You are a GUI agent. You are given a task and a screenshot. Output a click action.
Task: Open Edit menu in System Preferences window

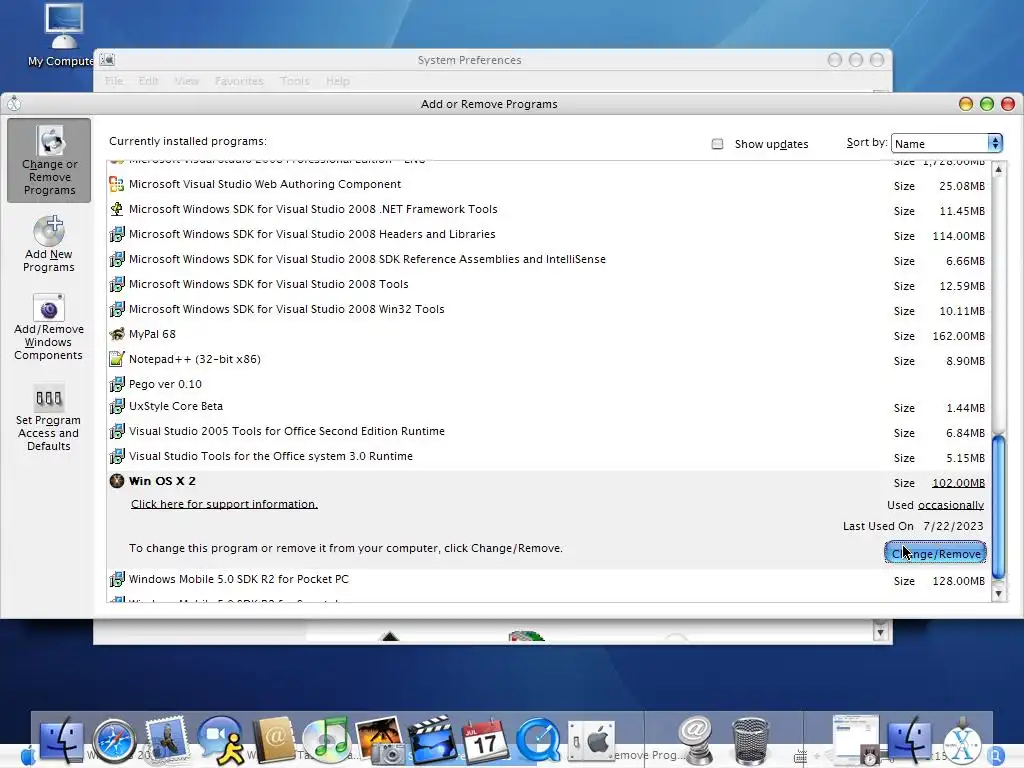[148, 81]
